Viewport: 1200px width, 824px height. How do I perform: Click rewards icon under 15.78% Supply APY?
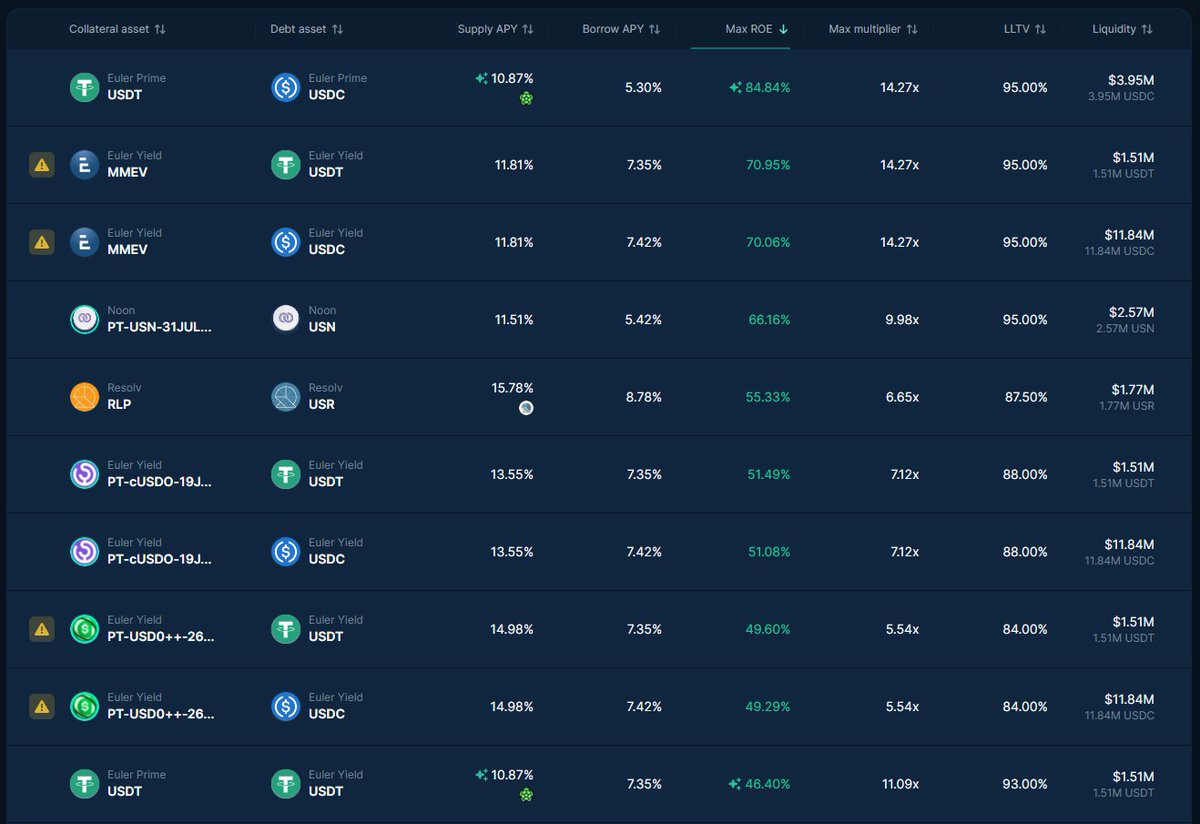(526, 408)
